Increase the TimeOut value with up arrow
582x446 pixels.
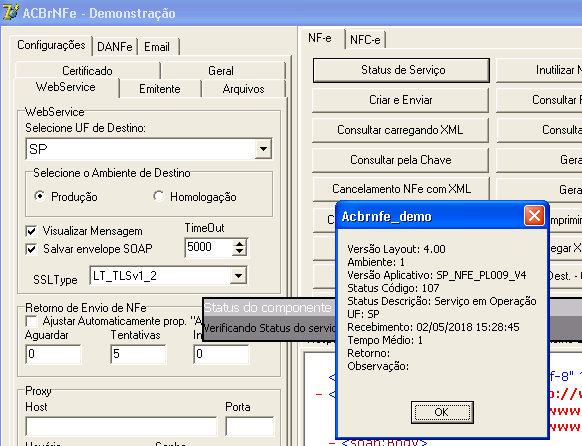[x=240, y=243]
